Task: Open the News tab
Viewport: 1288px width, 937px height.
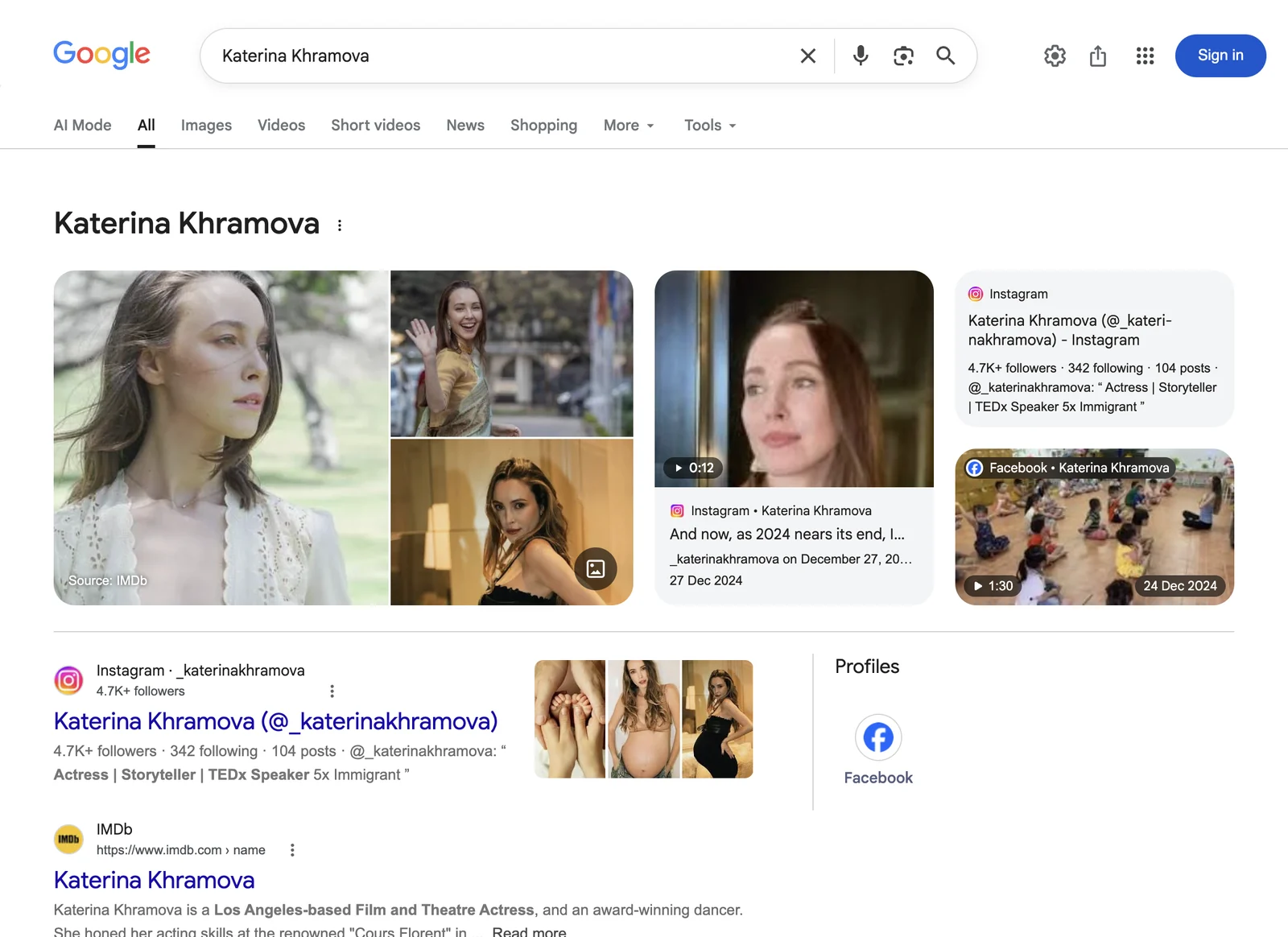Action: click(x=465, y=125)
